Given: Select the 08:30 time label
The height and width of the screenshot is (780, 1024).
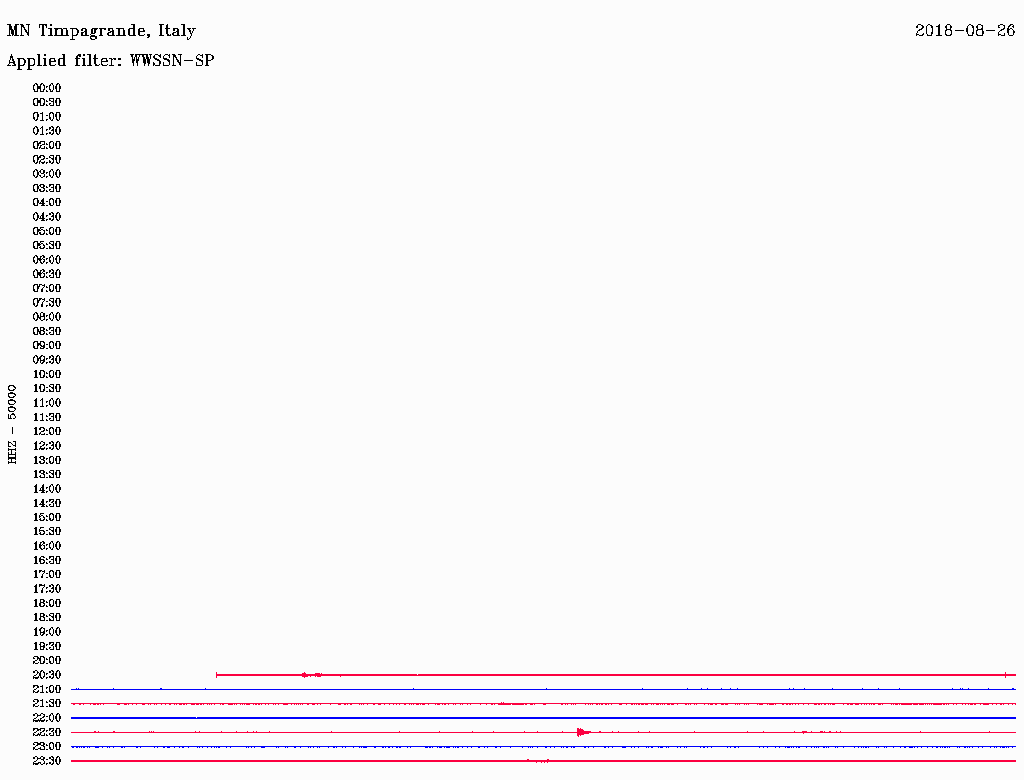Looking at the screenshot, I should click(47, 331).
